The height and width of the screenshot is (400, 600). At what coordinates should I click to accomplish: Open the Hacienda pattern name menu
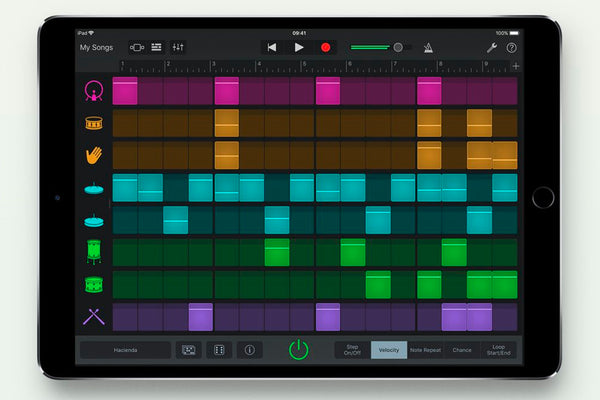click(125, 350)
